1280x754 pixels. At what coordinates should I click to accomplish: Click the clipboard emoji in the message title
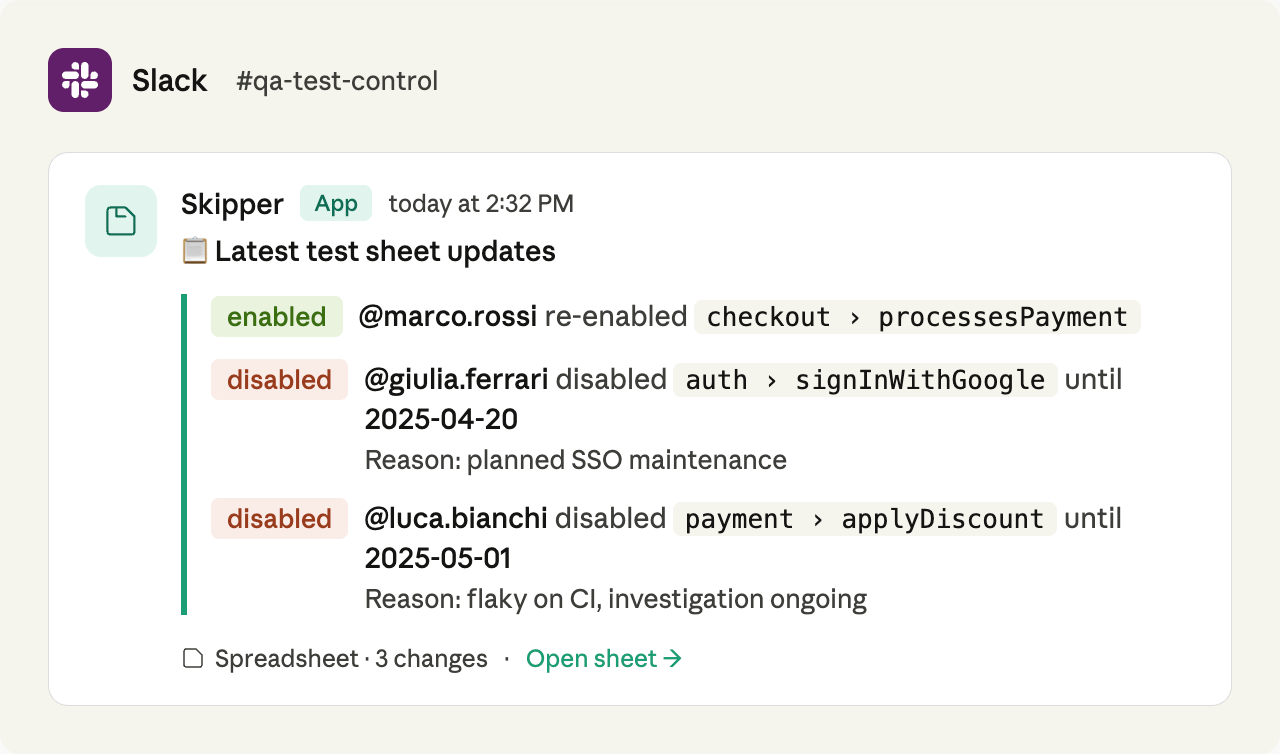click(x=195, y=251)
